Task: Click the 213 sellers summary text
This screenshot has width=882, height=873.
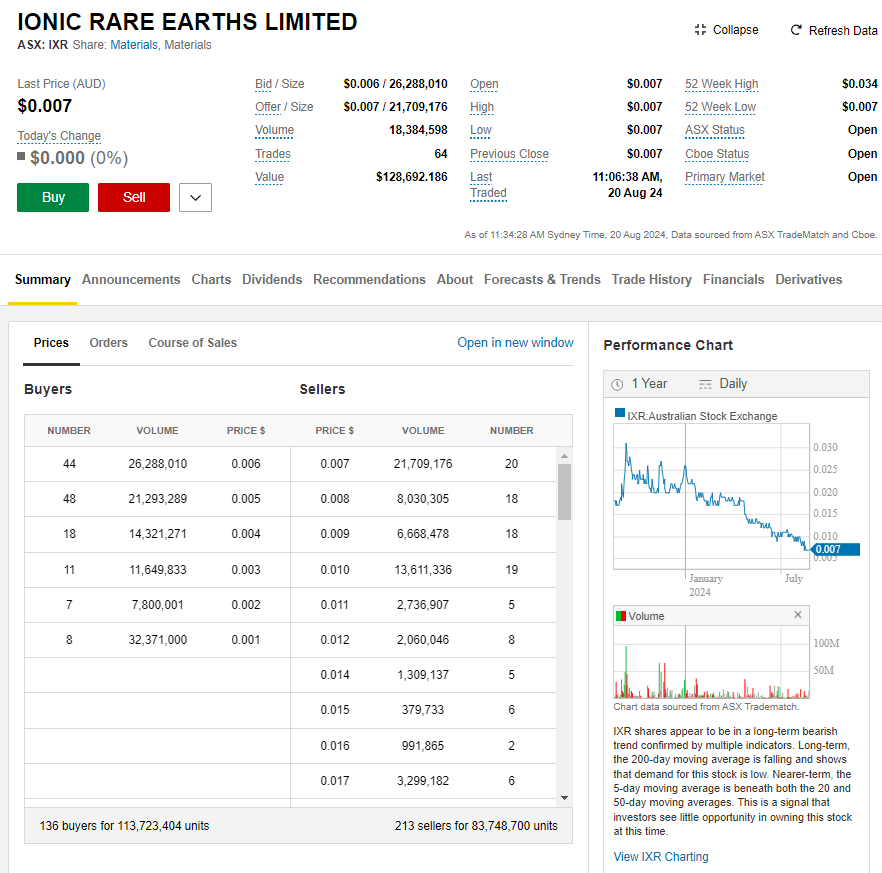Action: pos(476,826)
